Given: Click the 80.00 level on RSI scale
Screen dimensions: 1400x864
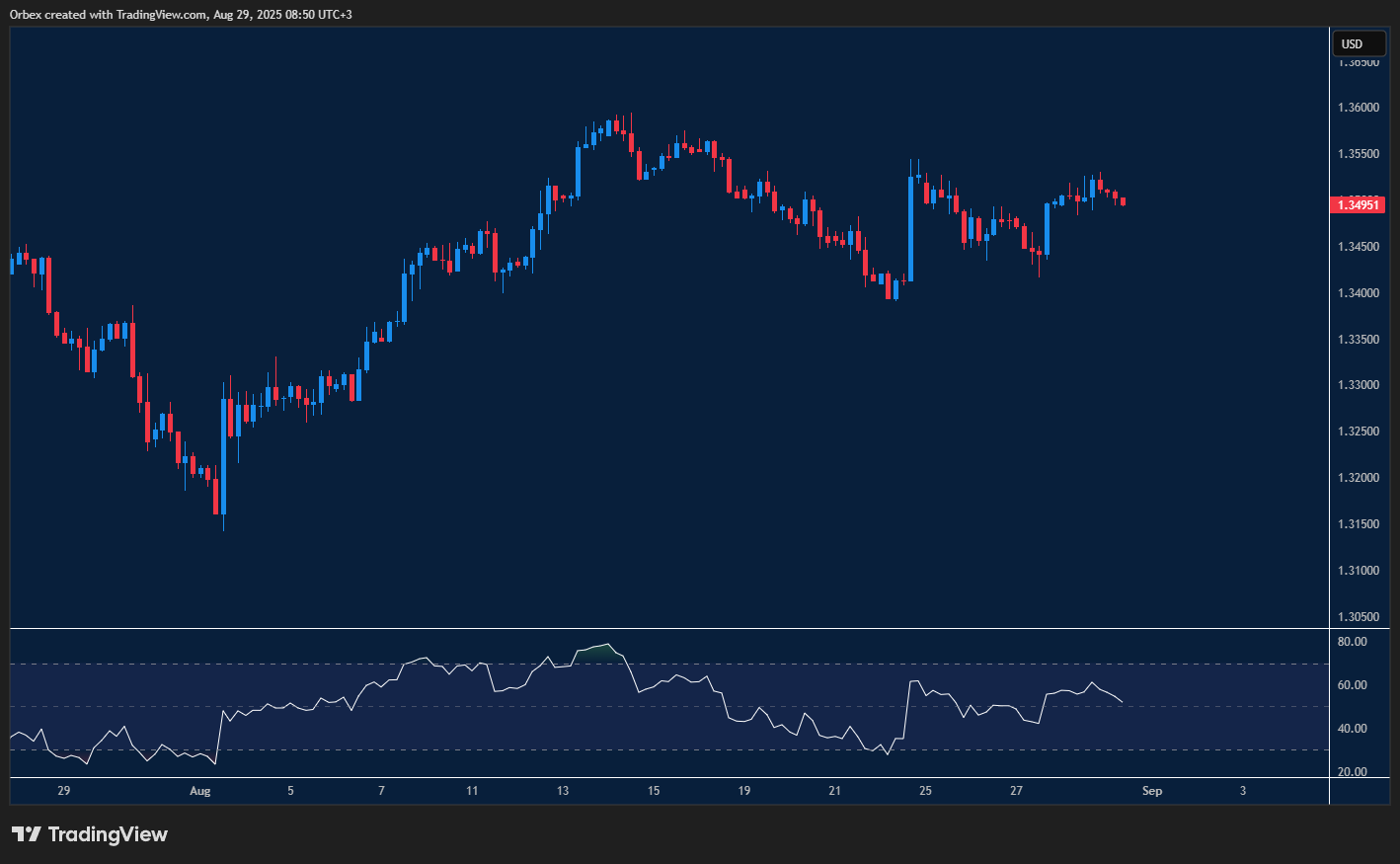Looking at the screenshot, I should click(1355, 641).
